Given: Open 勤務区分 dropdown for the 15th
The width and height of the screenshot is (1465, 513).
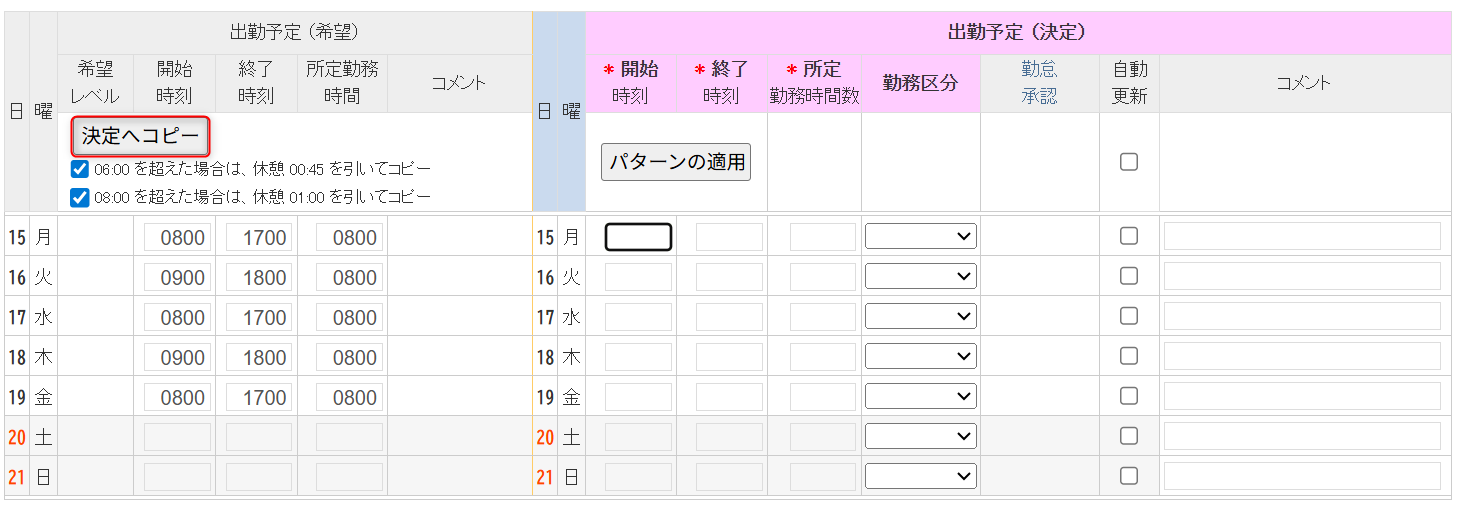Looking at the screenshot, I should coord(920,237).
